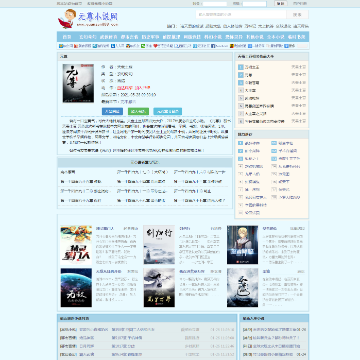Click the Facebook share icon
Viewport: 360px width, 360px height.
click(212, 46)
